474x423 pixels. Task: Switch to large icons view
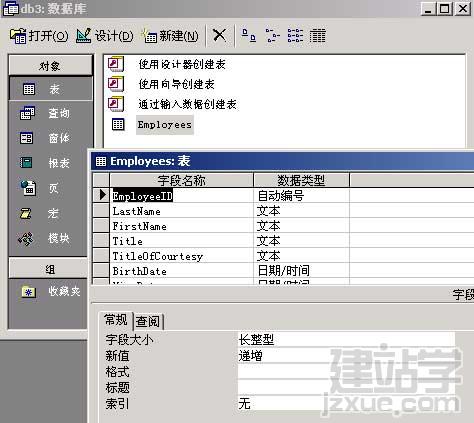point(249,35)
